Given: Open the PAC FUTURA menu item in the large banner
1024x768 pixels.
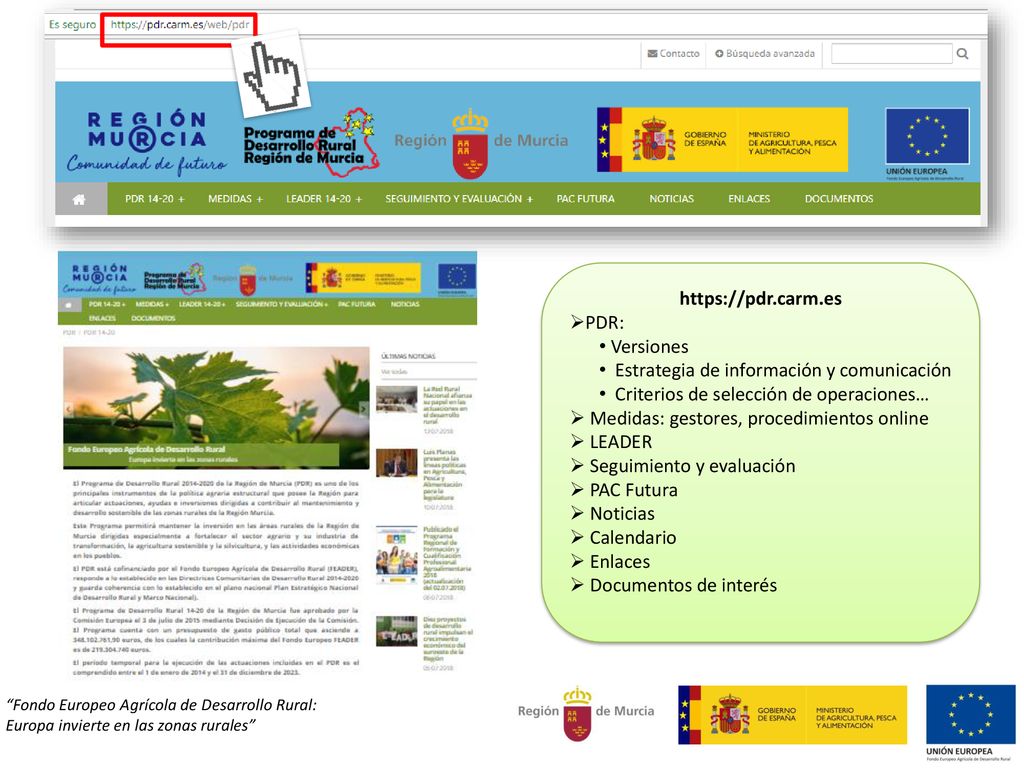Looking at the screenshot, I should [585, 199].
